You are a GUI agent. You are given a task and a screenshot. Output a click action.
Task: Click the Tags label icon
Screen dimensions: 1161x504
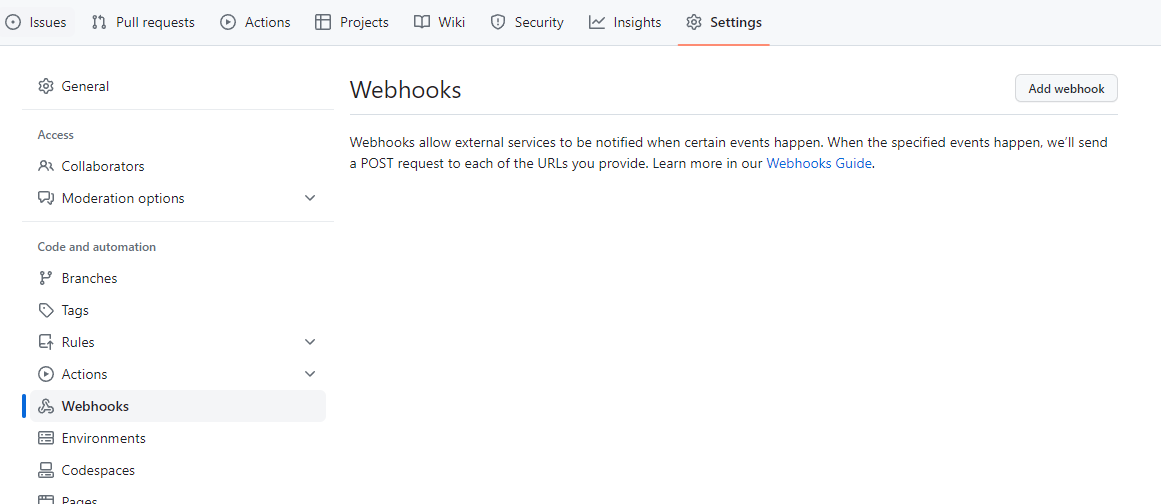click(46, 310)
